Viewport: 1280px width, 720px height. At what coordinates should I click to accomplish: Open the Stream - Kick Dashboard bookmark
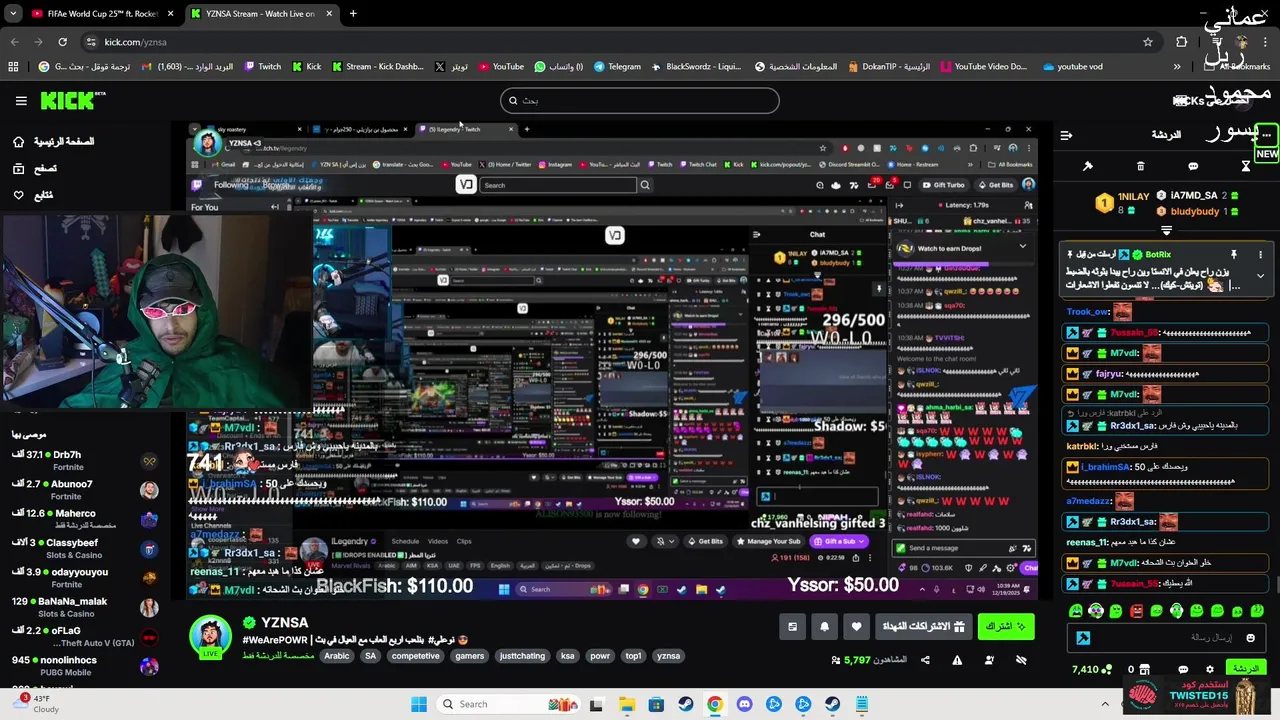378,67
